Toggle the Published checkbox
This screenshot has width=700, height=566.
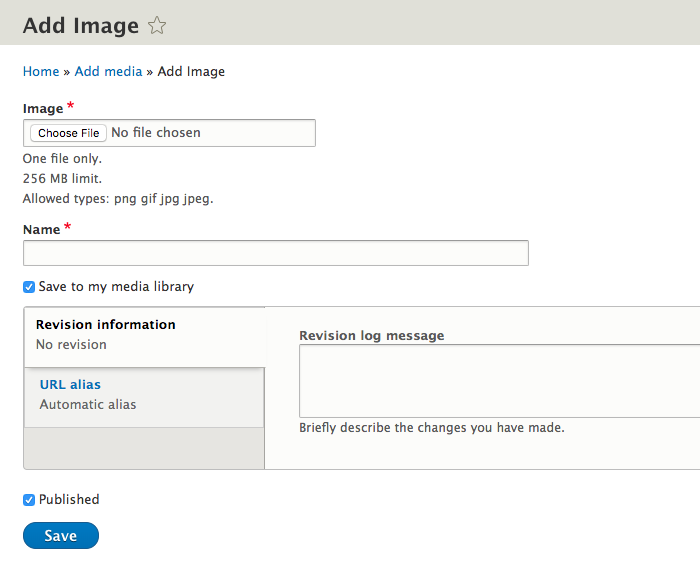click(x=29, y=500)
